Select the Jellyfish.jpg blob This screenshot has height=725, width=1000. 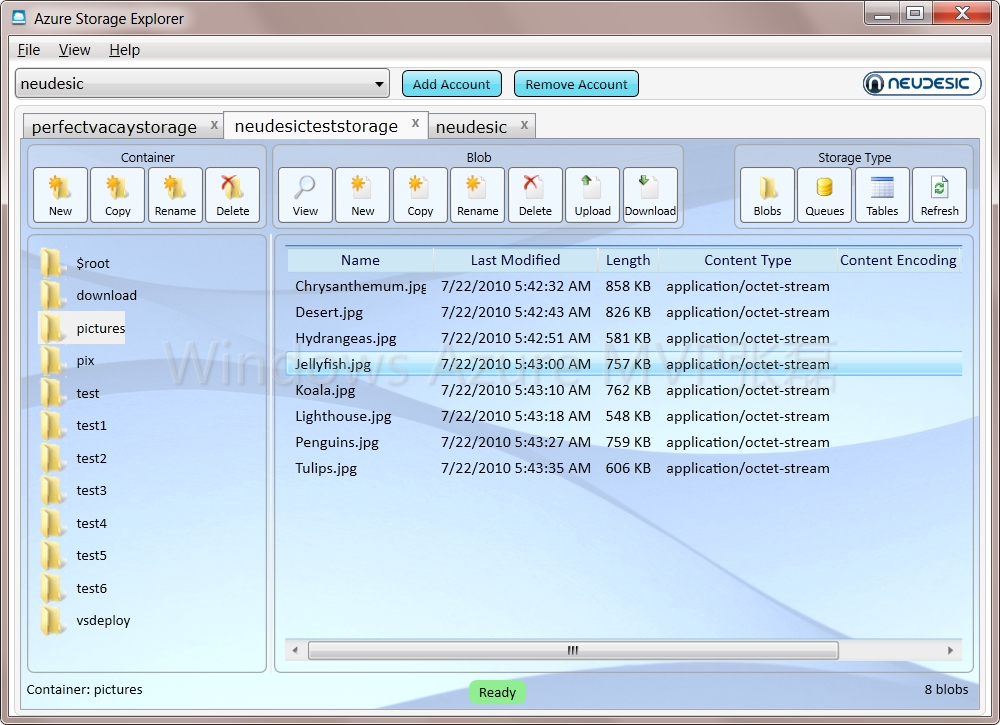click(x=624, y=364)
